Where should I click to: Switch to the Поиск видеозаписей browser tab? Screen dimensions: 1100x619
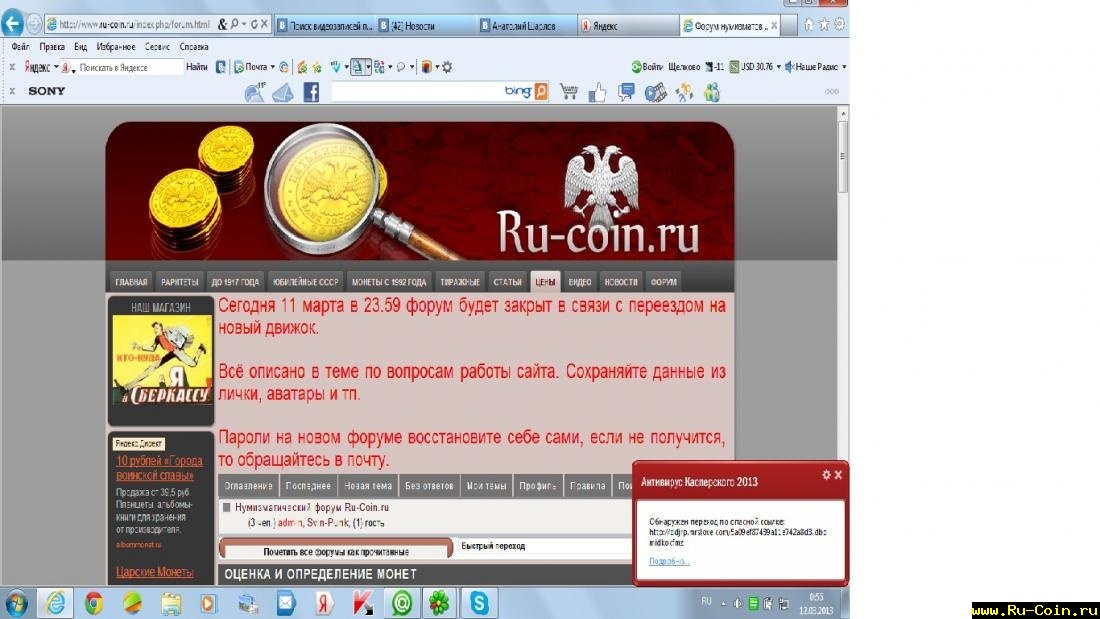click(x=325, y=26)
